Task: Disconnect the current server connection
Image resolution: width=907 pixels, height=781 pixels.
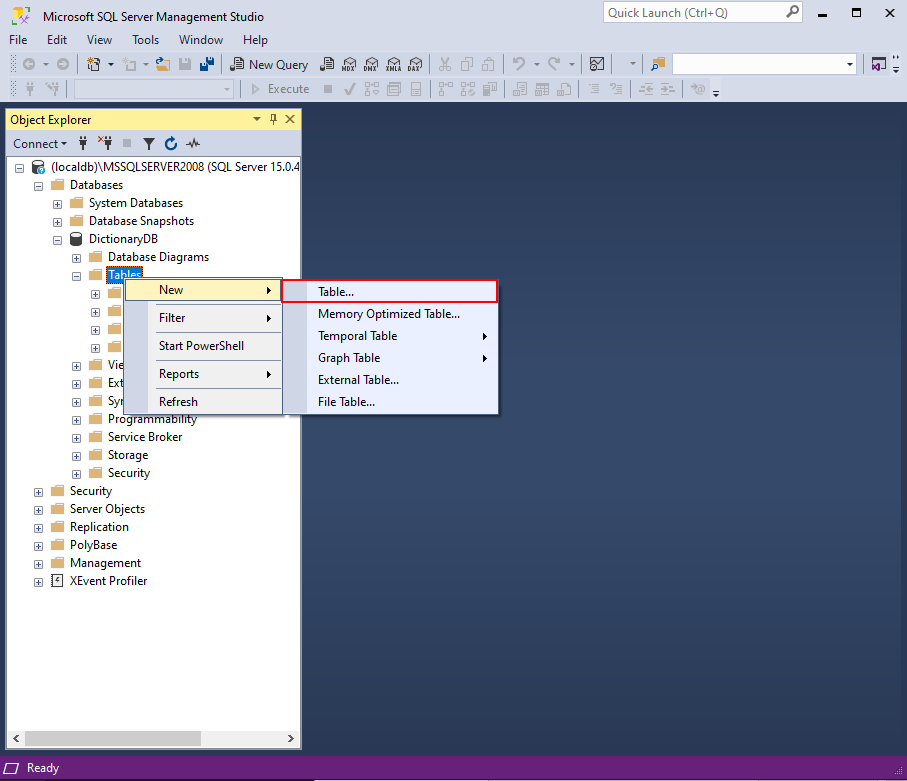Action: click(x=105, y=143)
